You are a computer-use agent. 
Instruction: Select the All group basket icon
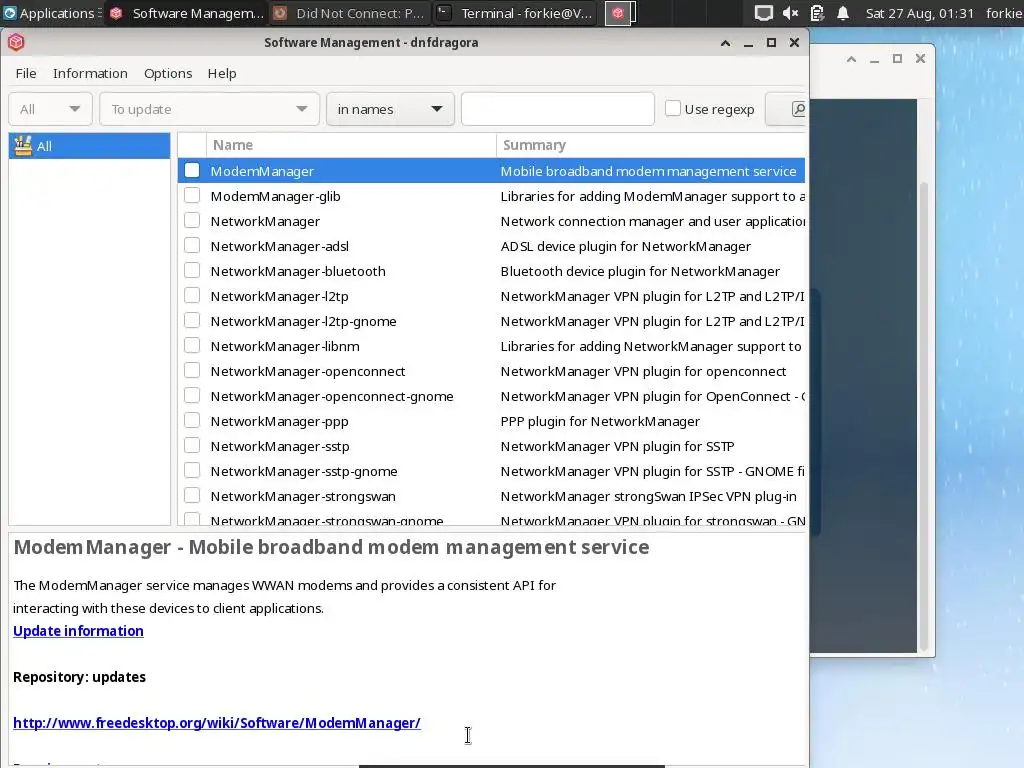pyautogui.click(x=23, y=146)
